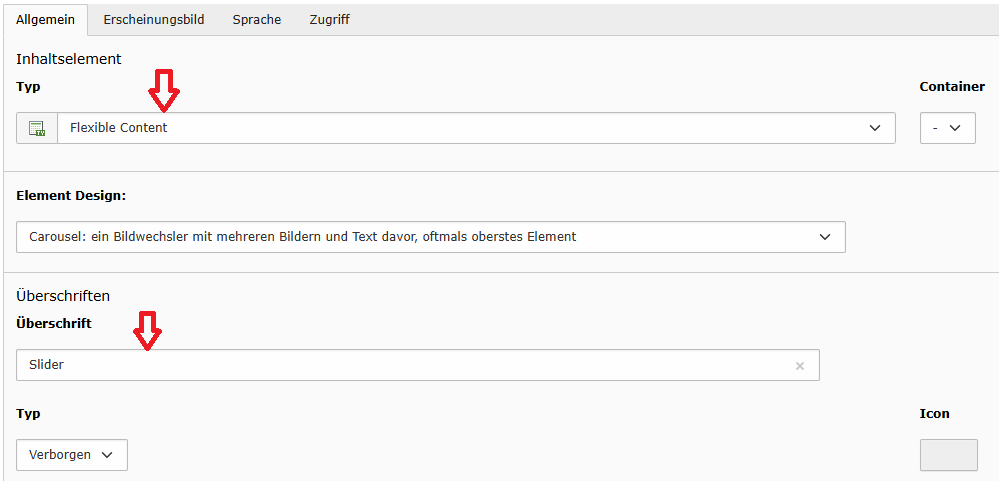The height and width of the screenshot is (481, 999).
Task: Click the chevron arrow of the Flexible Content dropdown
Action: (875, 128)
